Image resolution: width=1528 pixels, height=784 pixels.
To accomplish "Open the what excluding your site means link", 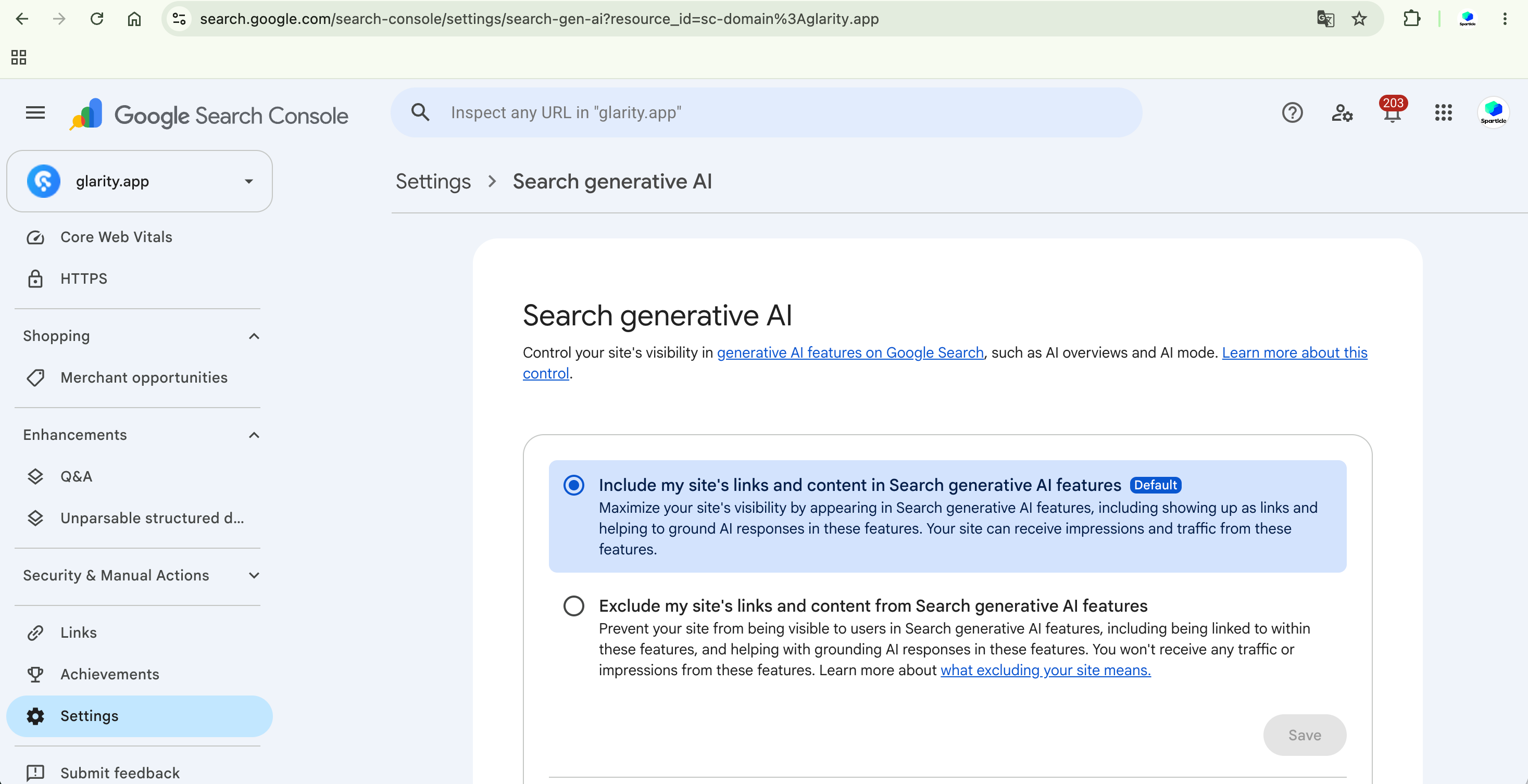I will coord(1045,670).
